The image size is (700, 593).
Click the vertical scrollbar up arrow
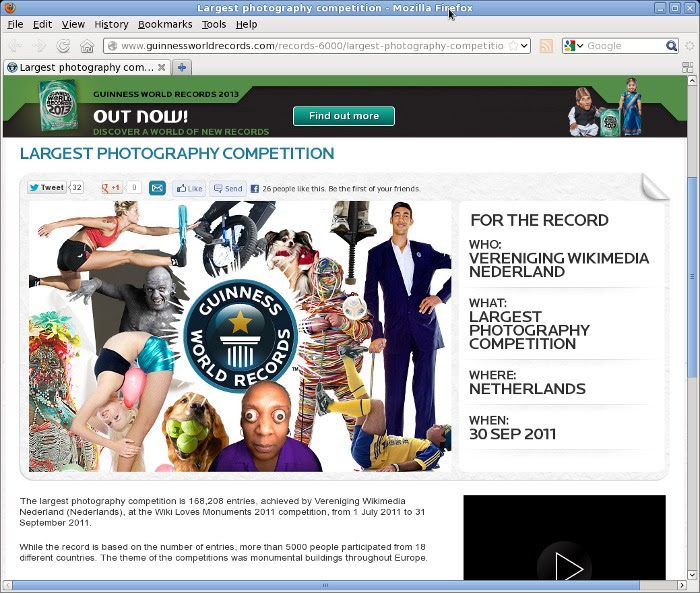pyautogui.click(x=692, y=81)
